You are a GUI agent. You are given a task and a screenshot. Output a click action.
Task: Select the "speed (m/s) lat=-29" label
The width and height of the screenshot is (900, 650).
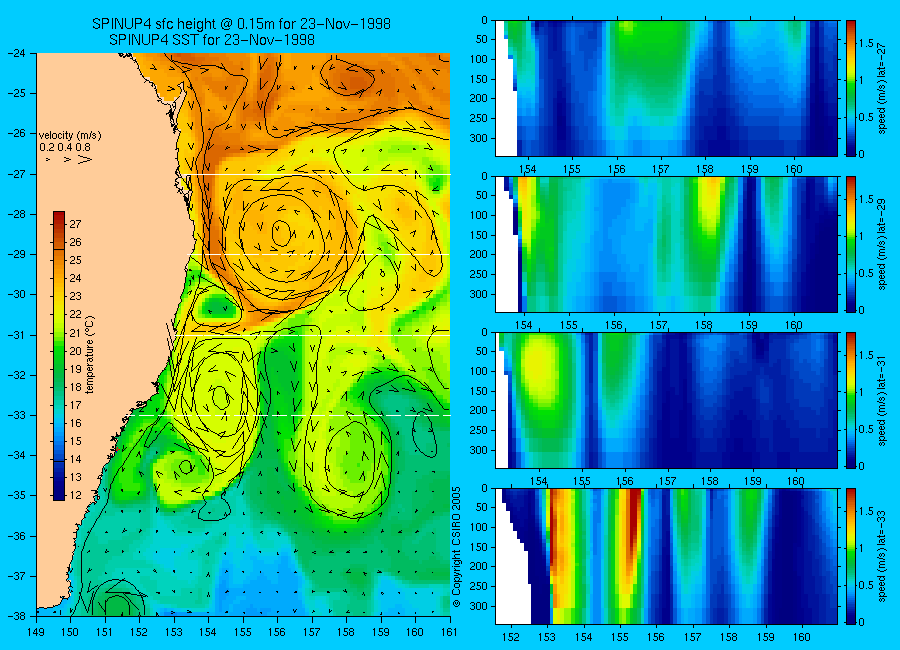coord(883,244)
